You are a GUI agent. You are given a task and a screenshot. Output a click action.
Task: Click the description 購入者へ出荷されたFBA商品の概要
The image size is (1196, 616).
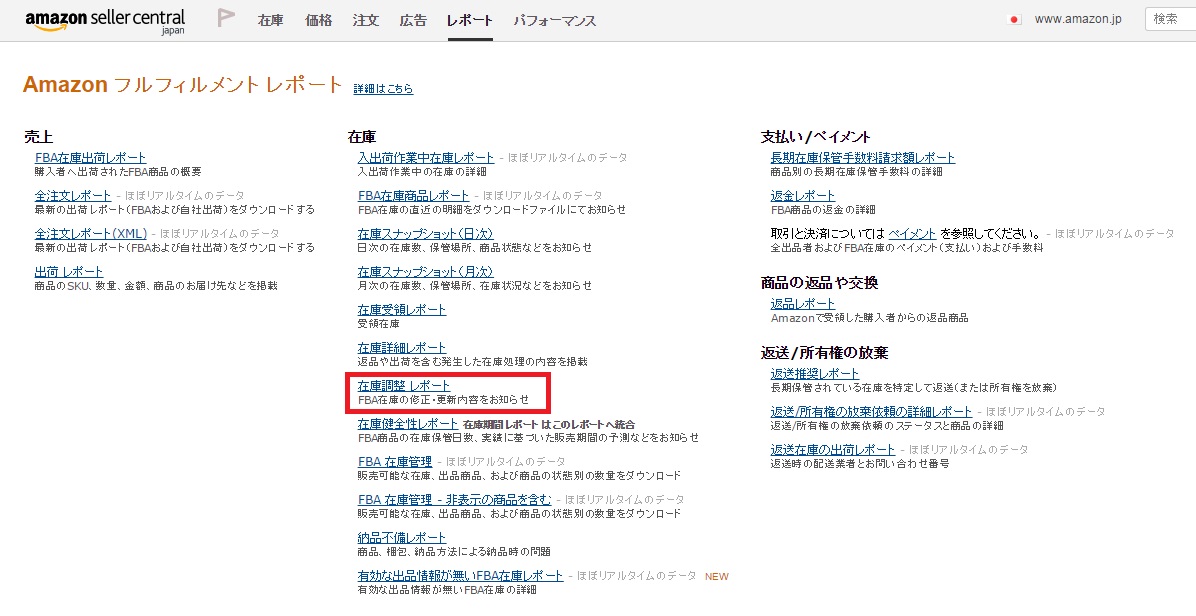[118, 172]
